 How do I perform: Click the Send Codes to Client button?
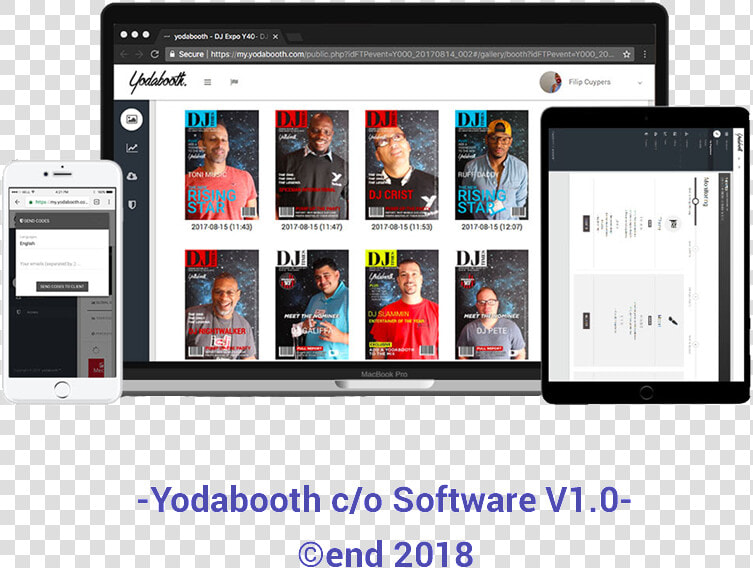(62, 286)
